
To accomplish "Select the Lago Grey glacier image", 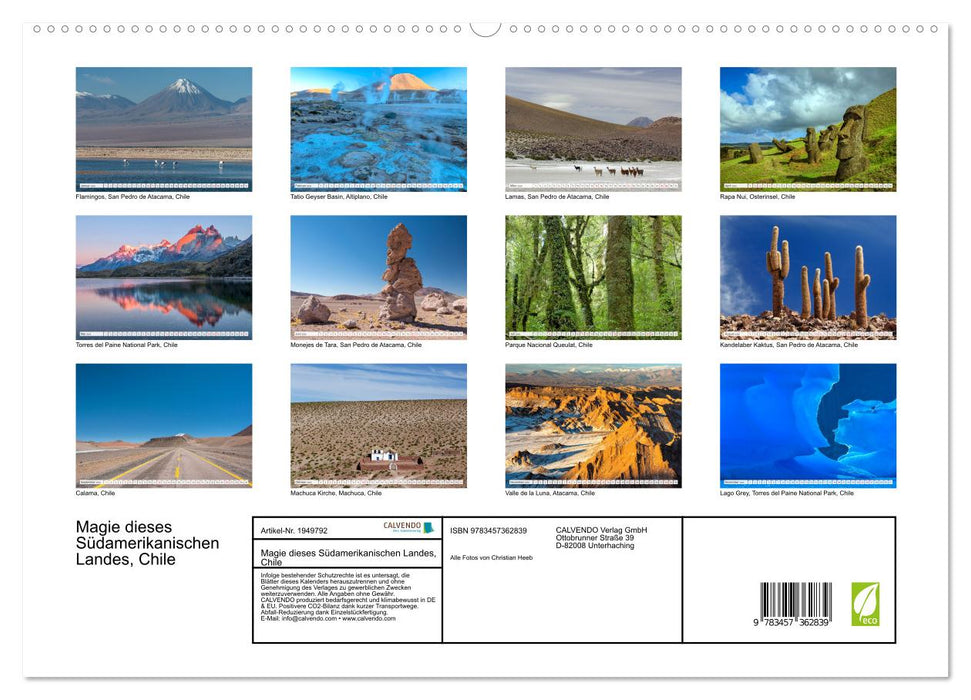I will pos(807,425).
